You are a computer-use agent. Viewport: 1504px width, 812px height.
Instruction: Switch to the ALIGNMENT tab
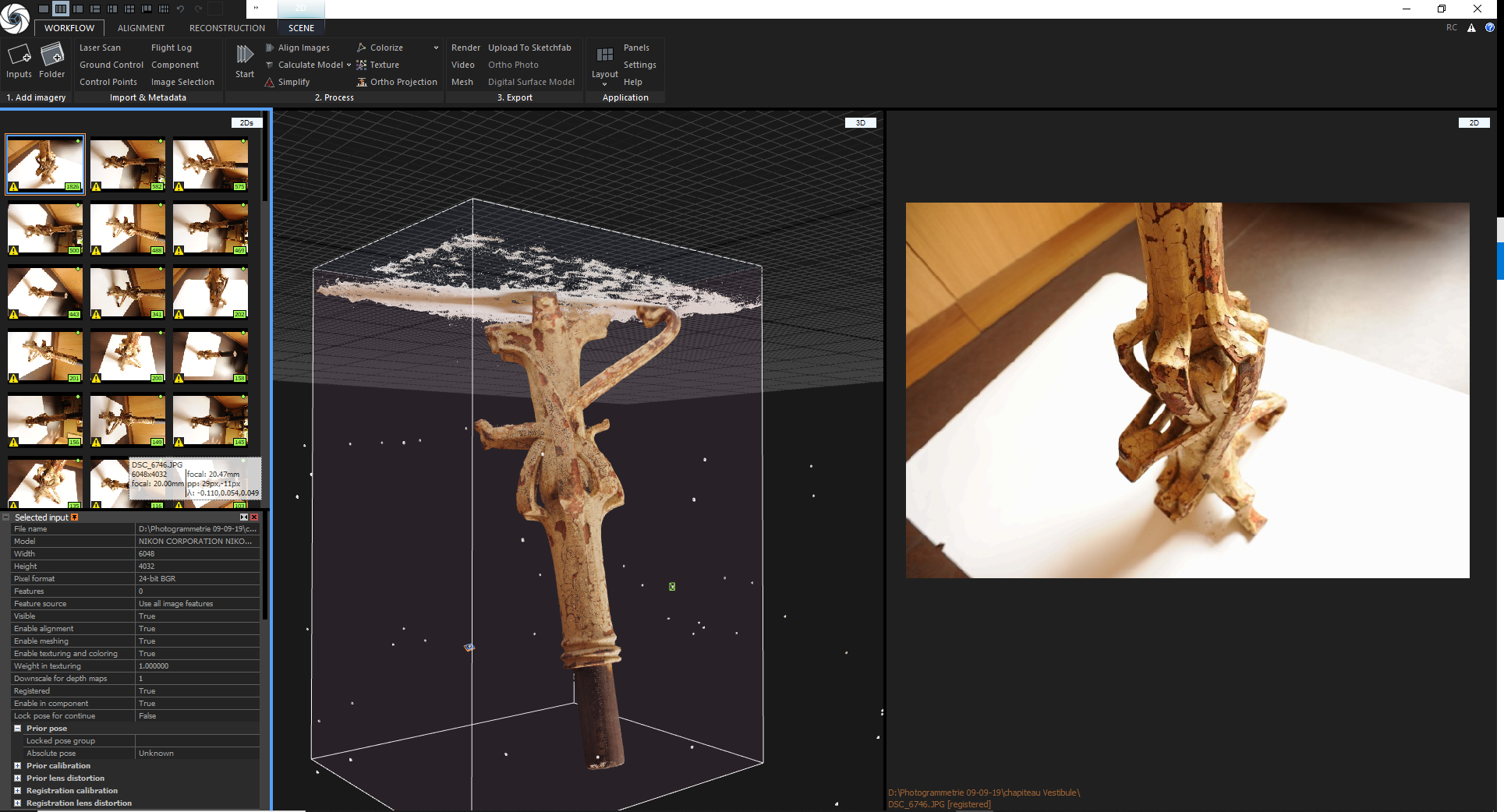click(141, 28)
